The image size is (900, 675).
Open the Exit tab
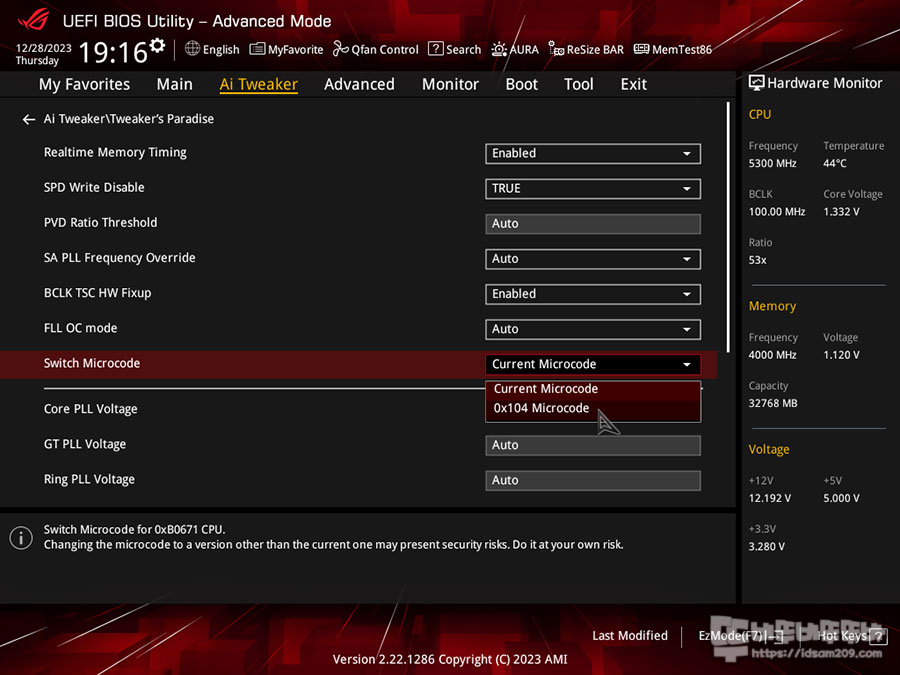coord(634,84)
